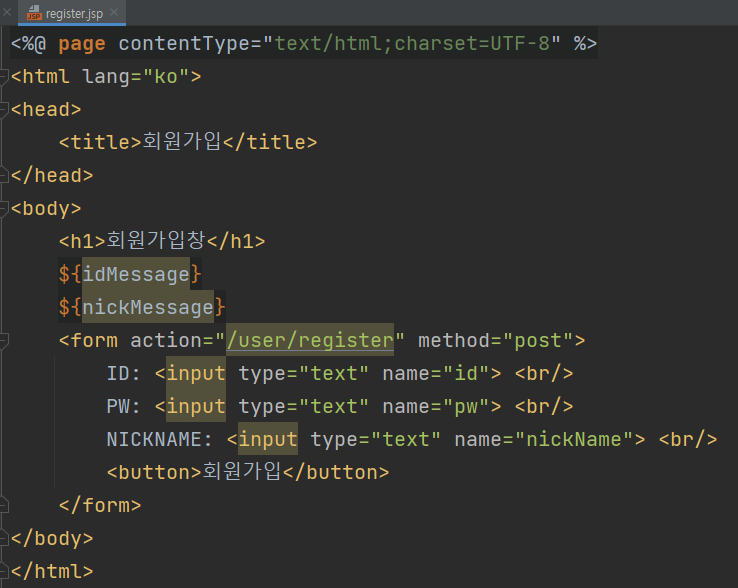The height and width of the screenshot is (588, 738).
Task: Click the name value "id"
Action: (466, 373)
